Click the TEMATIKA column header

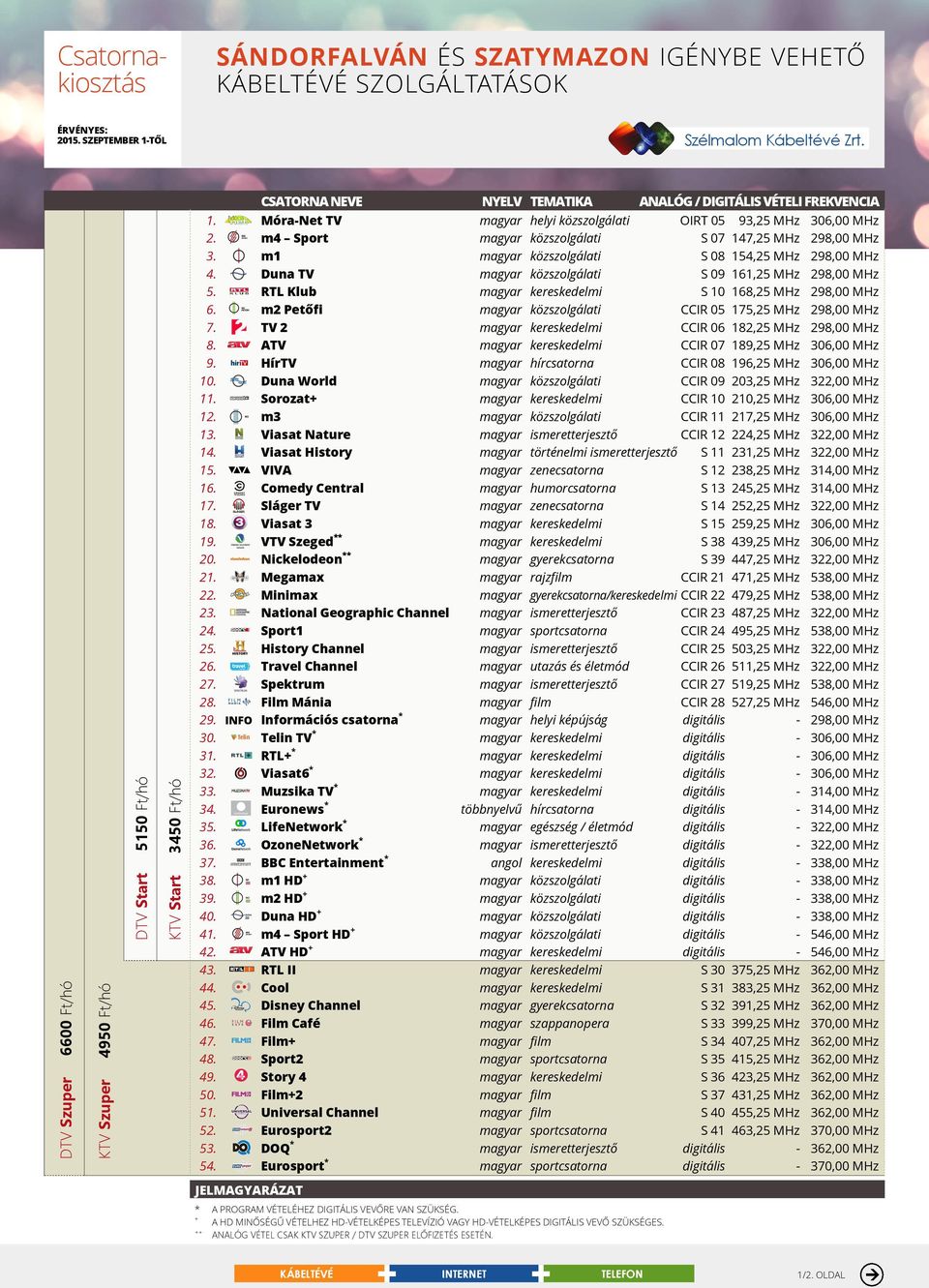[x=561, y=201]
